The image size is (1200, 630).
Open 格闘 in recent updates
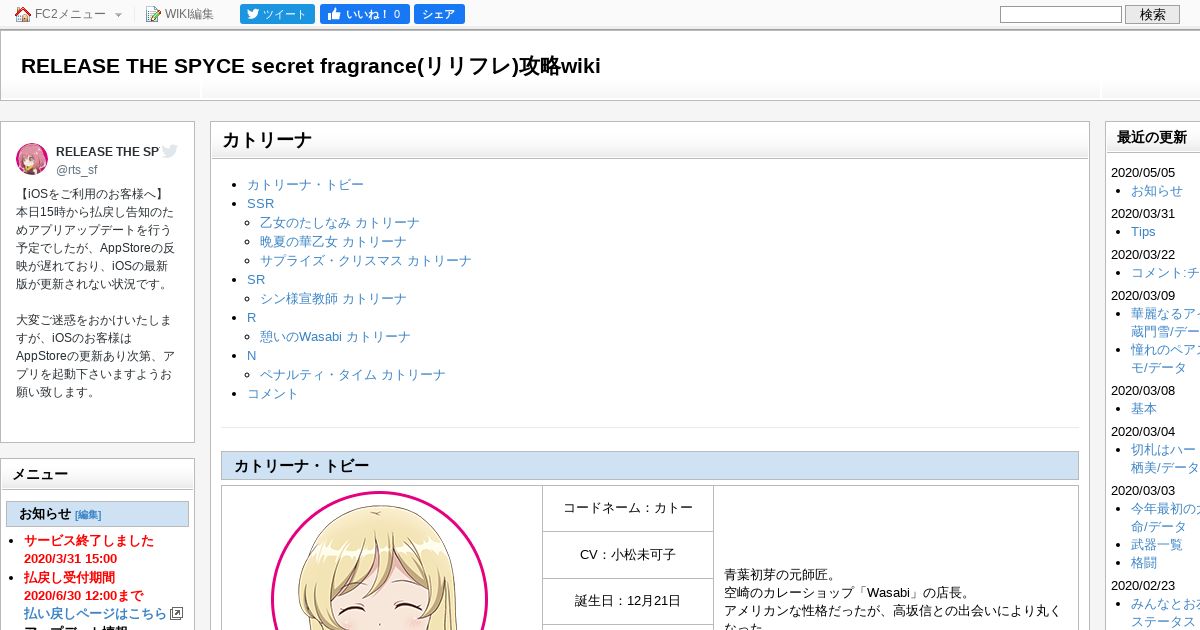[x=1144, y=563]
